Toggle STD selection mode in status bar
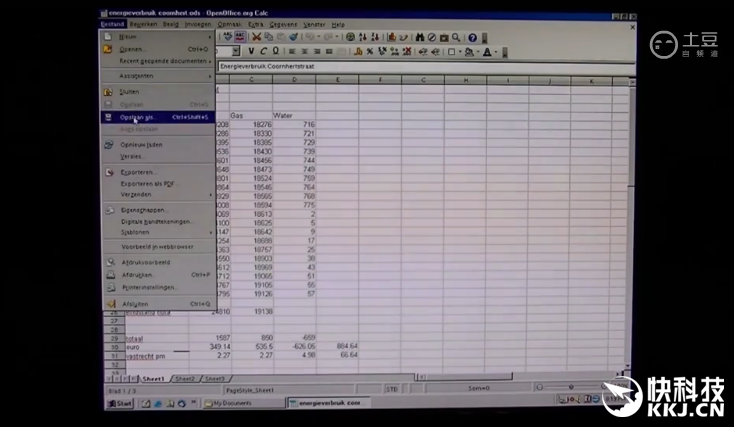This screenshot has width=734, height=427. [x=392, y=389]
